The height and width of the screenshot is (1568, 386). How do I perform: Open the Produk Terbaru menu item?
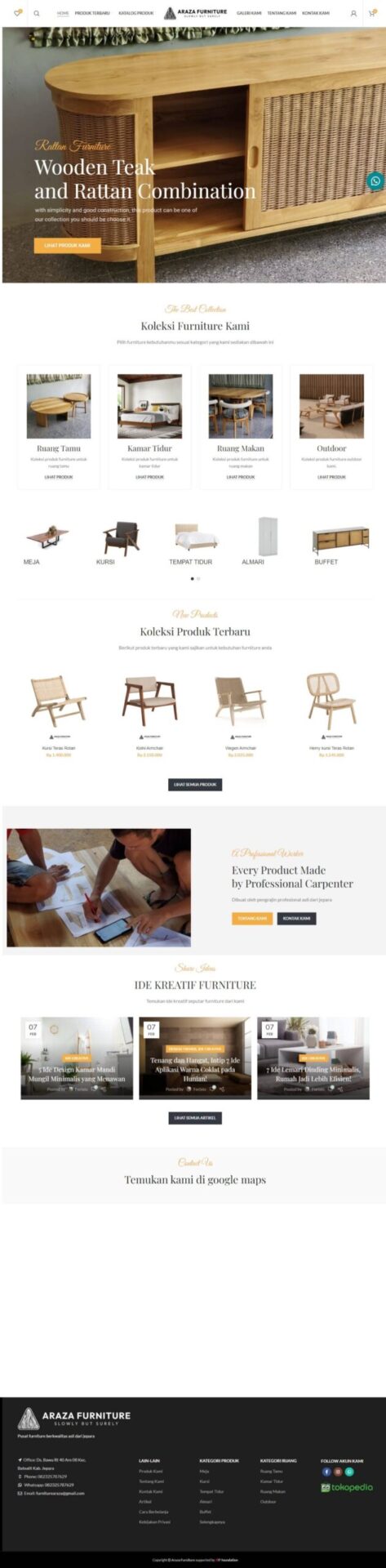point(92,13)
